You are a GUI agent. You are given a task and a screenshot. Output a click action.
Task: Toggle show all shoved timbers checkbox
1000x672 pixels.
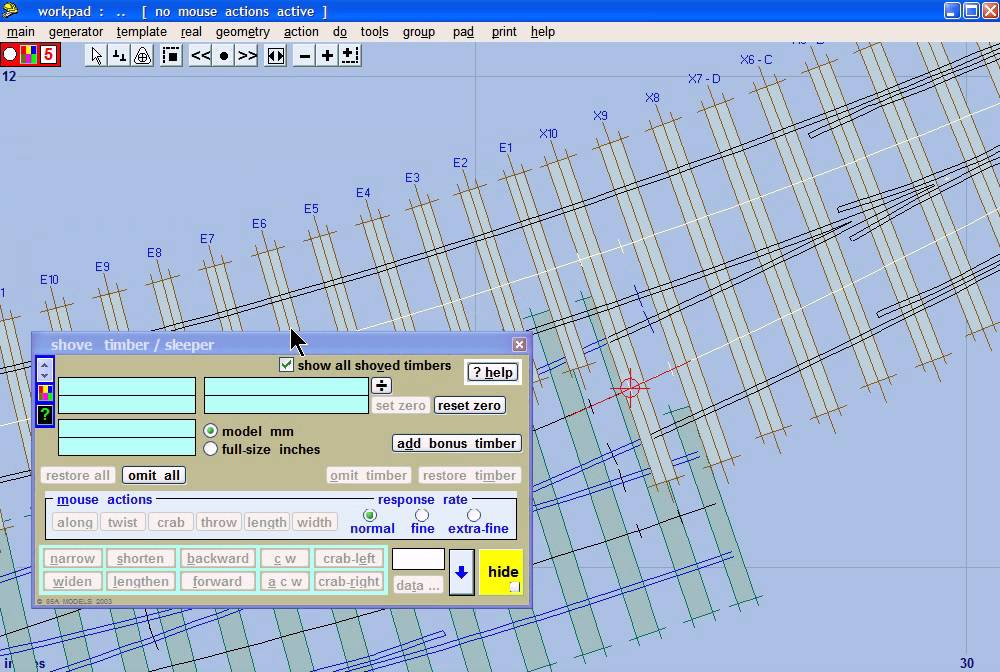click(286, 365)
